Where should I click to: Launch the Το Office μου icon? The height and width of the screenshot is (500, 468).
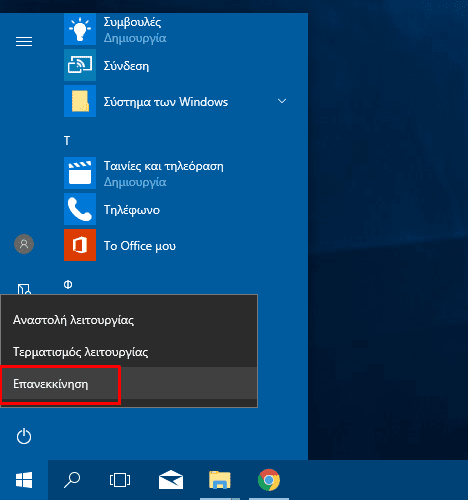click(80, 245)
